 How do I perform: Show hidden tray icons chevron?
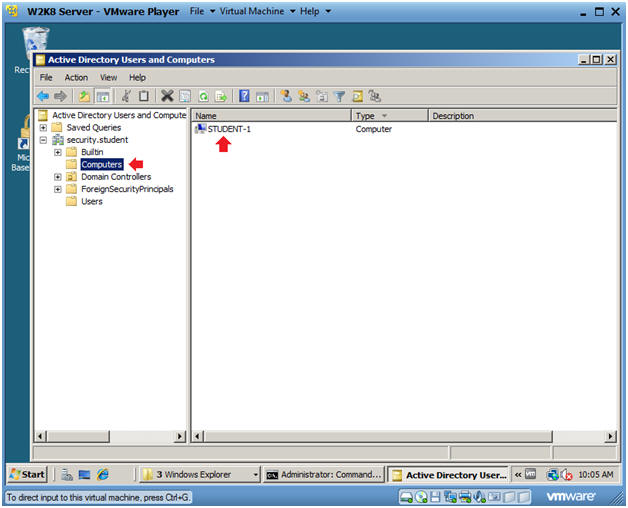coord(518,475)
